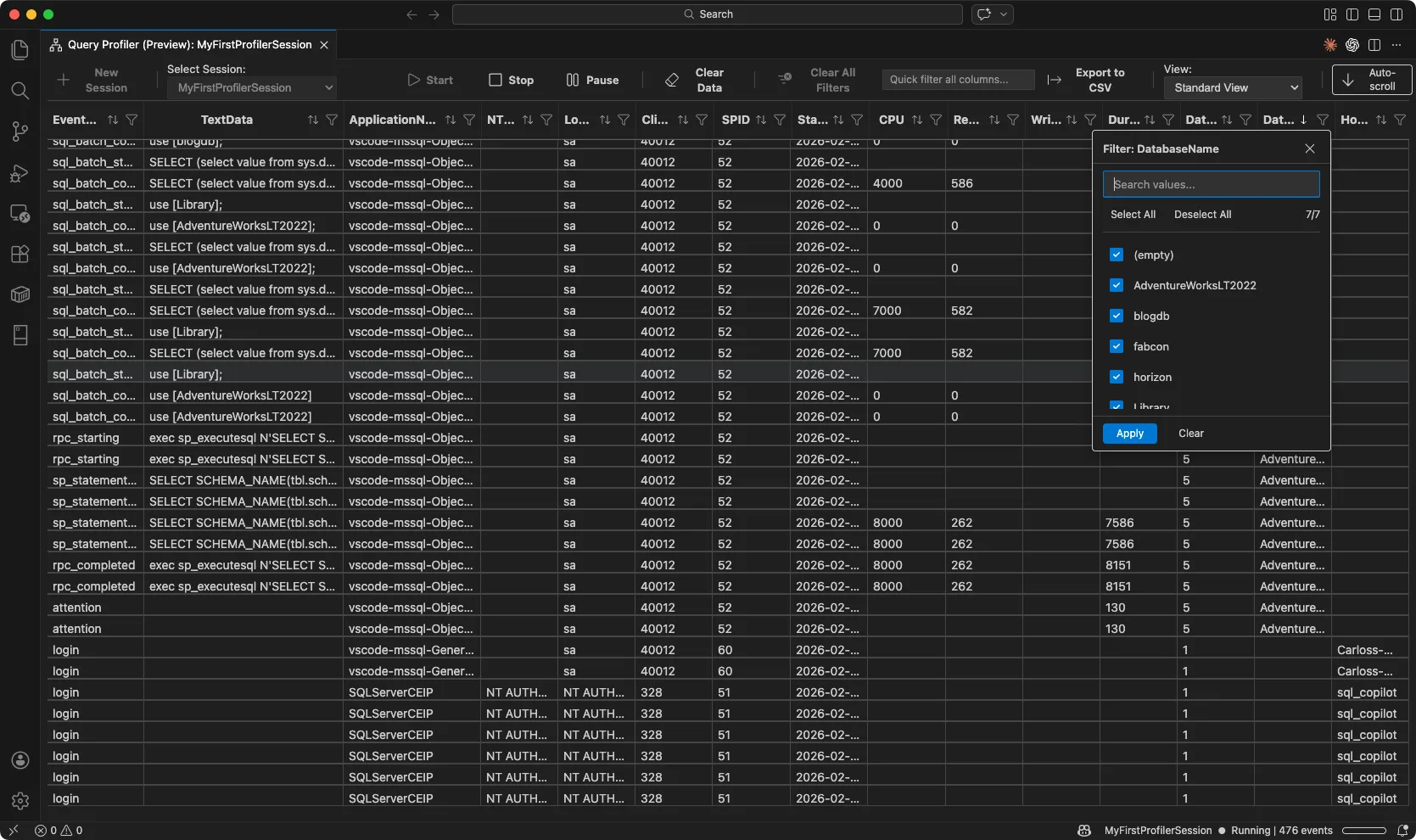Screen dimensions: 1416x840
Task: Open the Standard View dropdown
Action: click(x=1233, y=87)
